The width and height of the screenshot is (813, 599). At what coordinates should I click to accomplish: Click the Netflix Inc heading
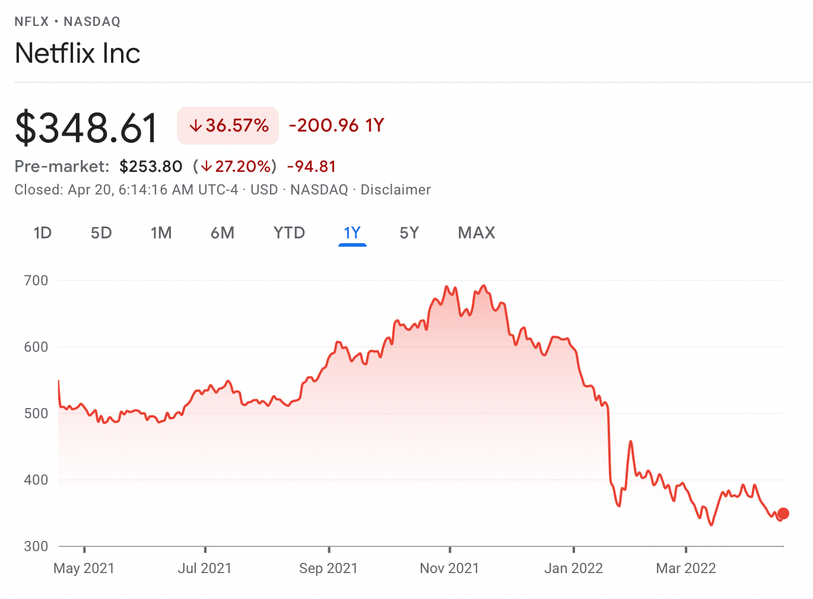pyautogui.click(x=78, y=53)
